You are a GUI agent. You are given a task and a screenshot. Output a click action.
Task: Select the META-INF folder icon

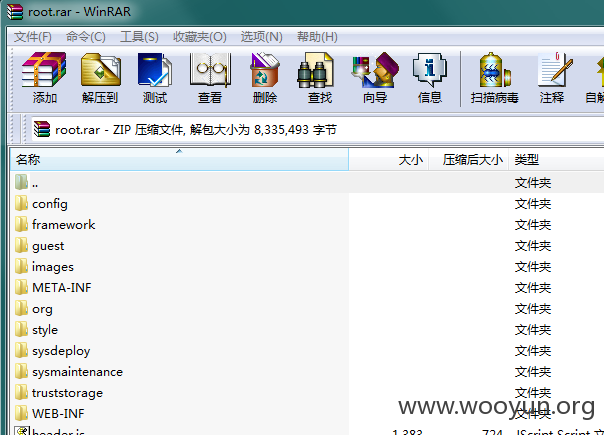click(x=21, y=287)
